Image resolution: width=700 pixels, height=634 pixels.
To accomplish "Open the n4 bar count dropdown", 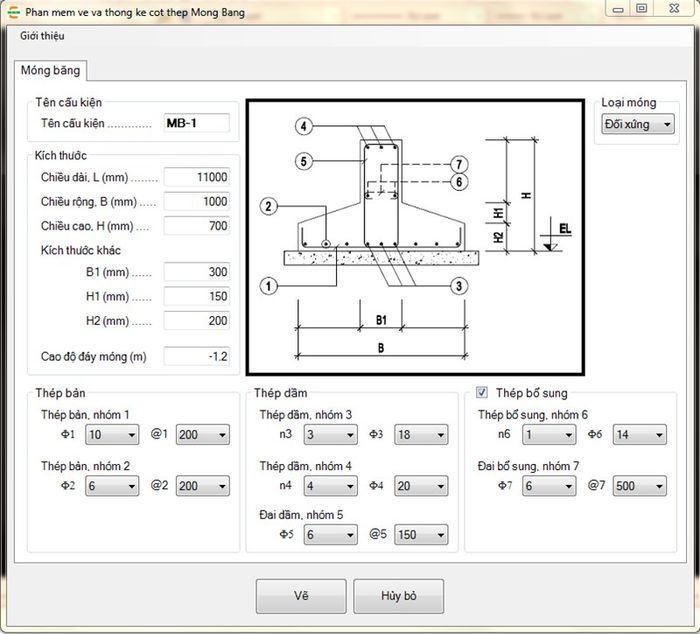I will [x=330, y=486].
